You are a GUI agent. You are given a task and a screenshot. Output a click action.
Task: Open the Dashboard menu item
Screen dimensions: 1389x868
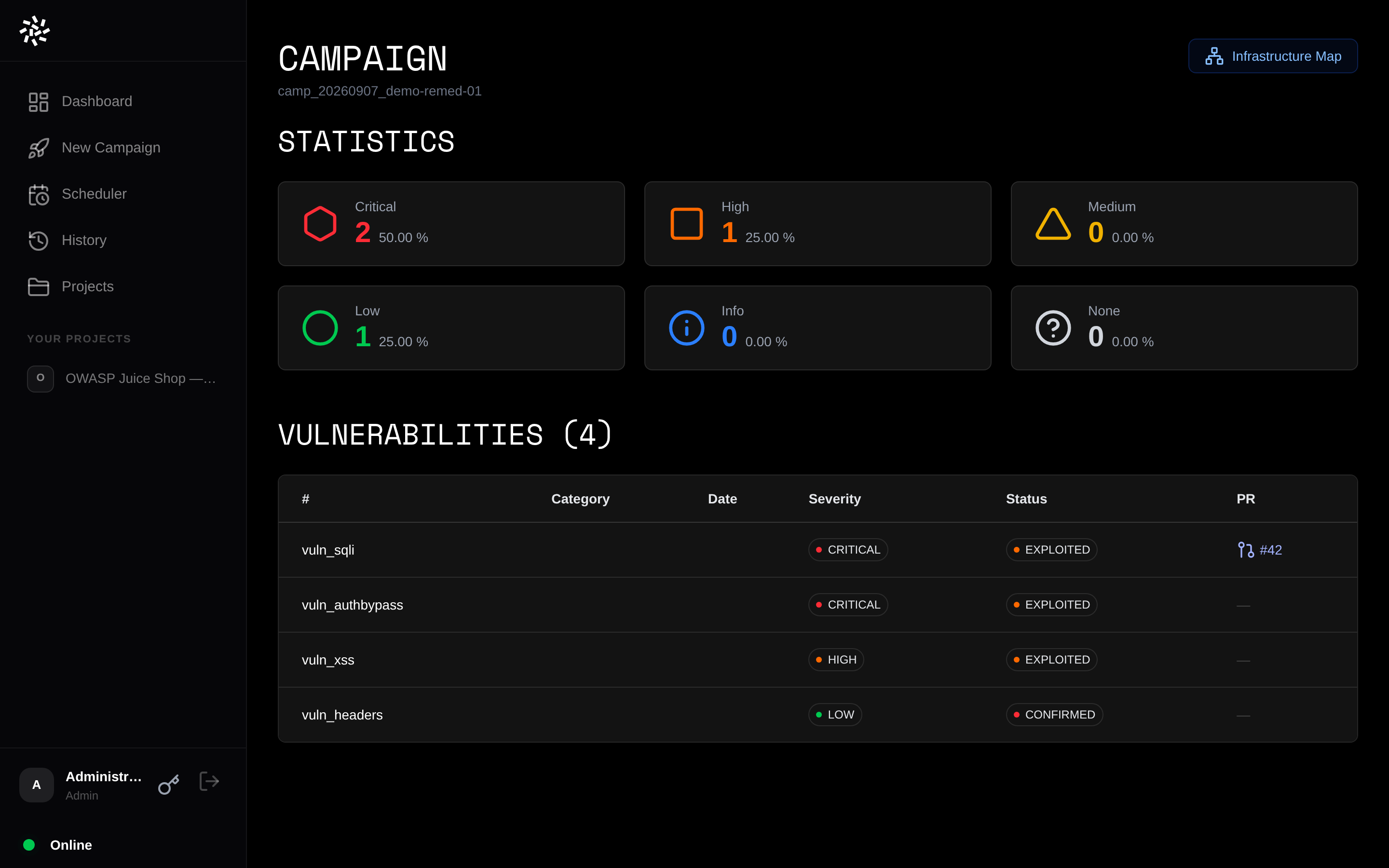point(123,102)
